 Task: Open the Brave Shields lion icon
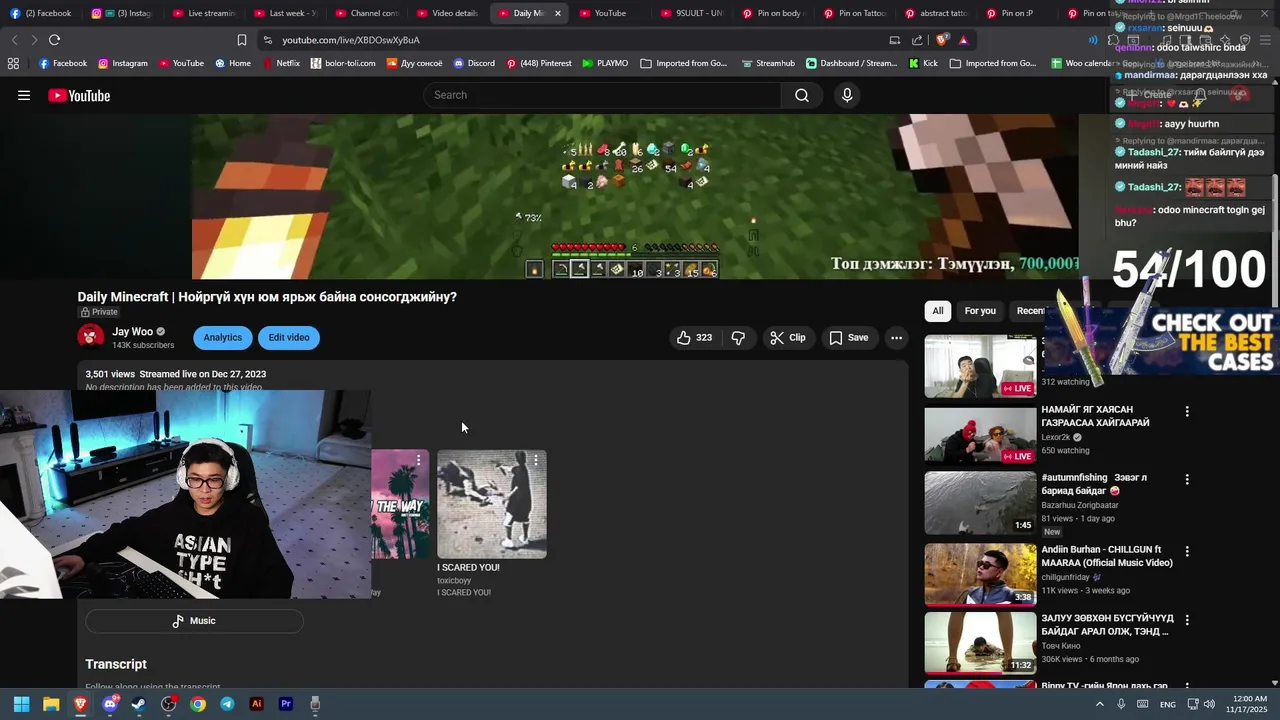942,40
